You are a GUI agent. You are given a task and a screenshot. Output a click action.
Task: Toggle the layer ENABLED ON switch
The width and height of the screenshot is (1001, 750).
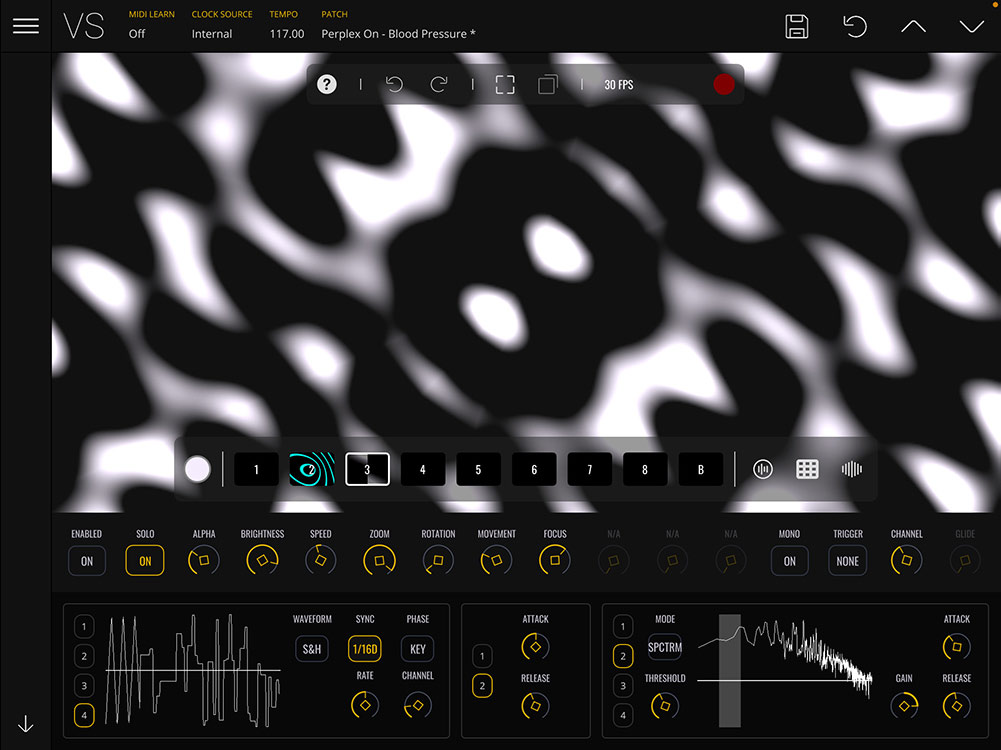(x=87, y=561)
